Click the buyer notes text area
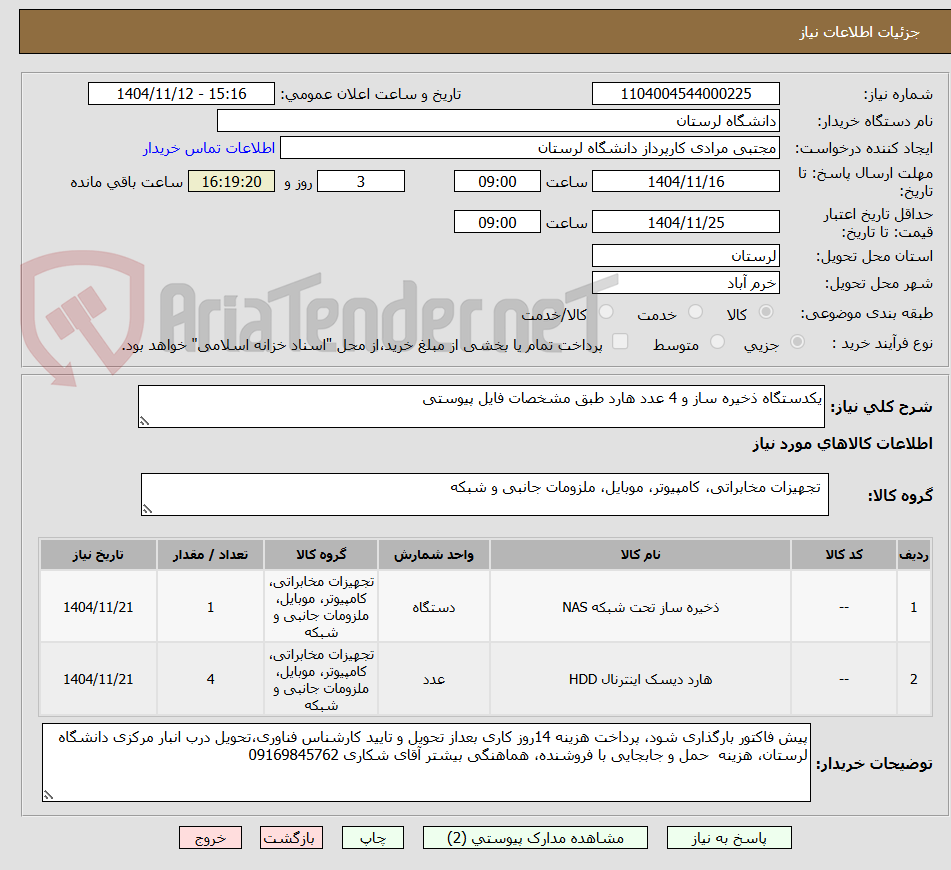This screenshot has height=870, width=951. 426,762
